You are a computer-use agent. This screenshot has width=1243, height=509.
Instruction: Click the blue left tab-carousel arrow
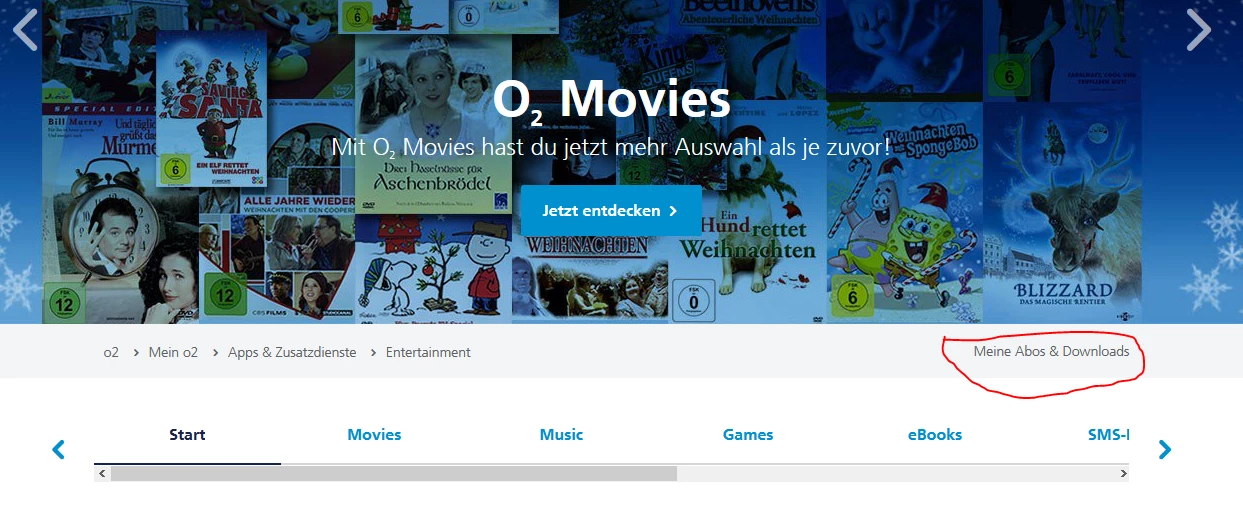(x=58, y=450)
